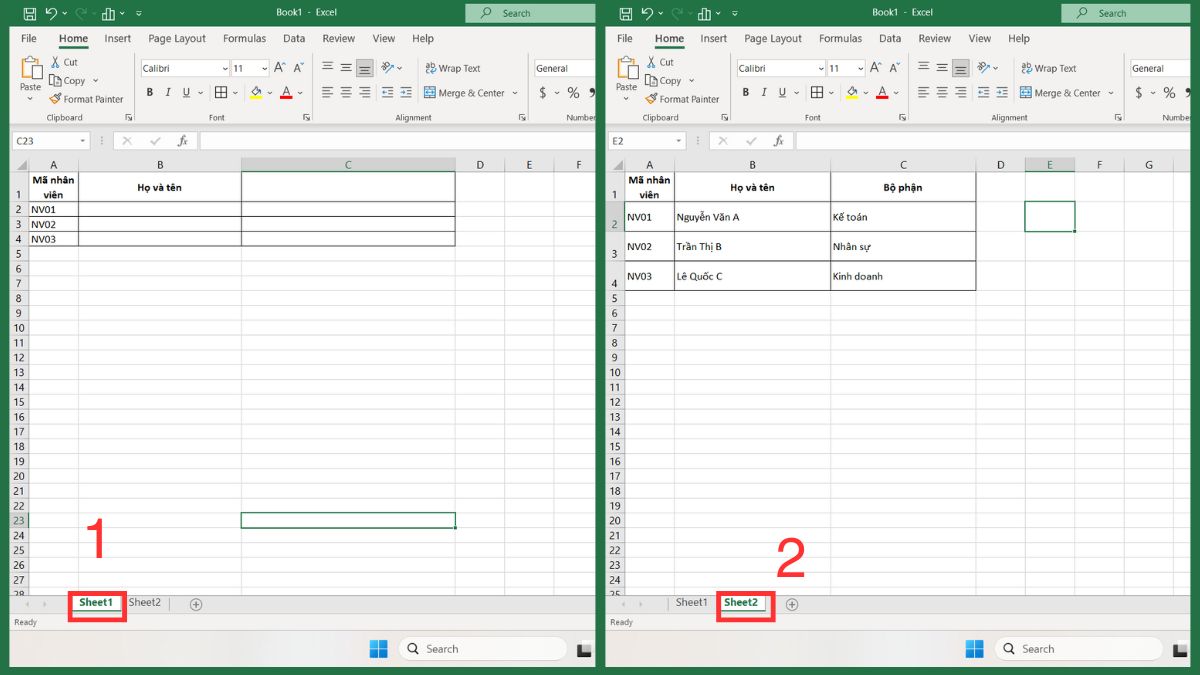The width and height of the screenshot is (1200, 675).
Task: Select Sheet1 tab in right Excel window
Action: pyautogui.click(x=691, y=603)
